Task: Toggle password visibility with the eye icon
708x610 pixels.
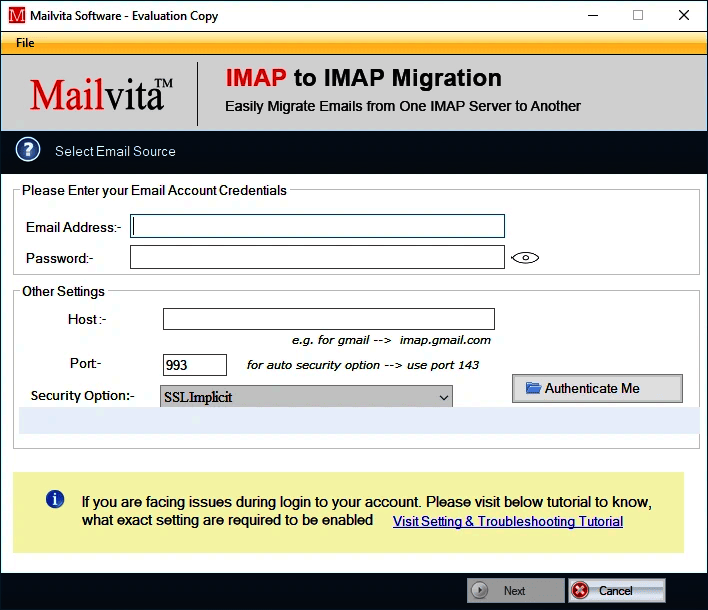Action: pos(525,258)
